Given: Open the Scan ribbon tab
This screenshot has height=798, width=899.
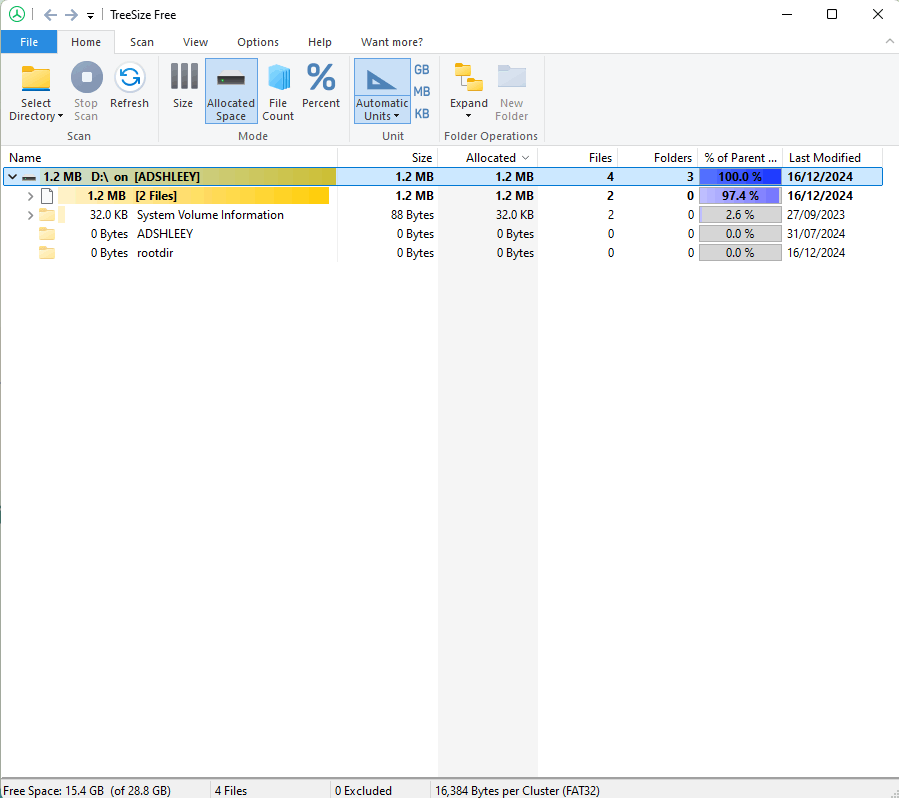Looking at the screenshot, I should click(142, 42).
